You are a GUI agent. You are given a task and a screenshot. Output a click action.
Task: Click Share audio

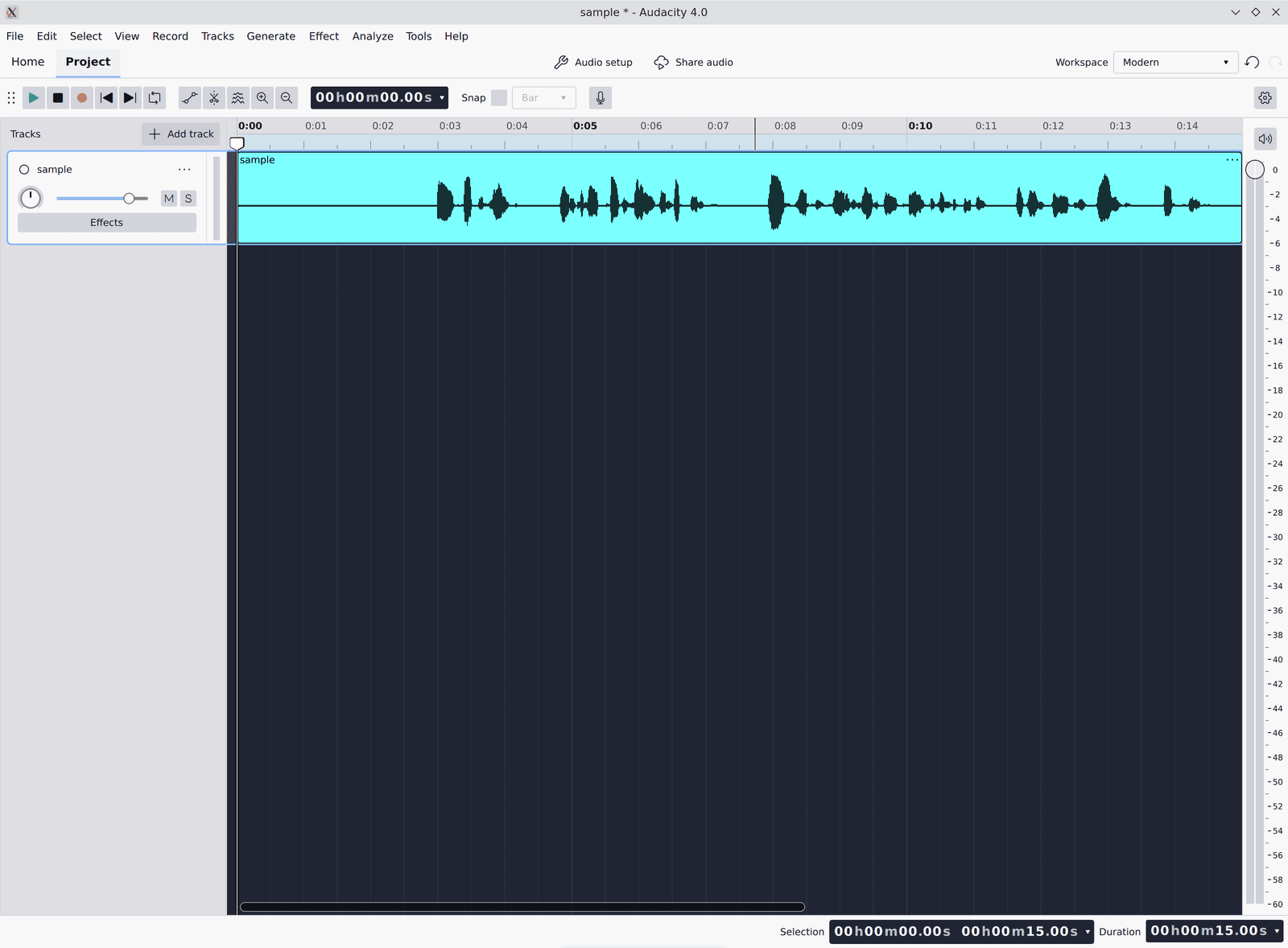coord(693,62)
